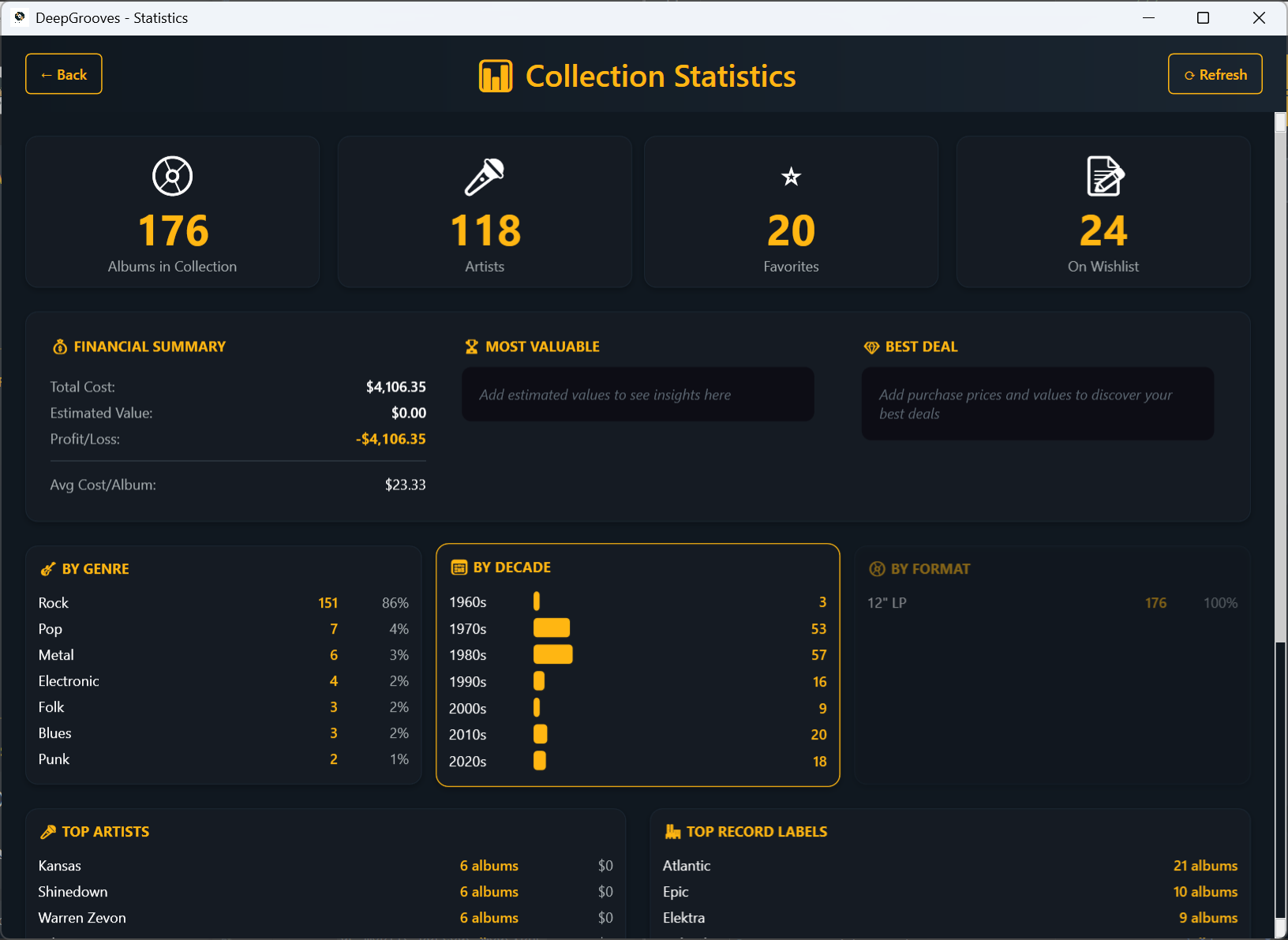Viewport: 1288px width, 940px height.
Task: Click the diamond icon beside Best Deal
Action: [871, 346]
